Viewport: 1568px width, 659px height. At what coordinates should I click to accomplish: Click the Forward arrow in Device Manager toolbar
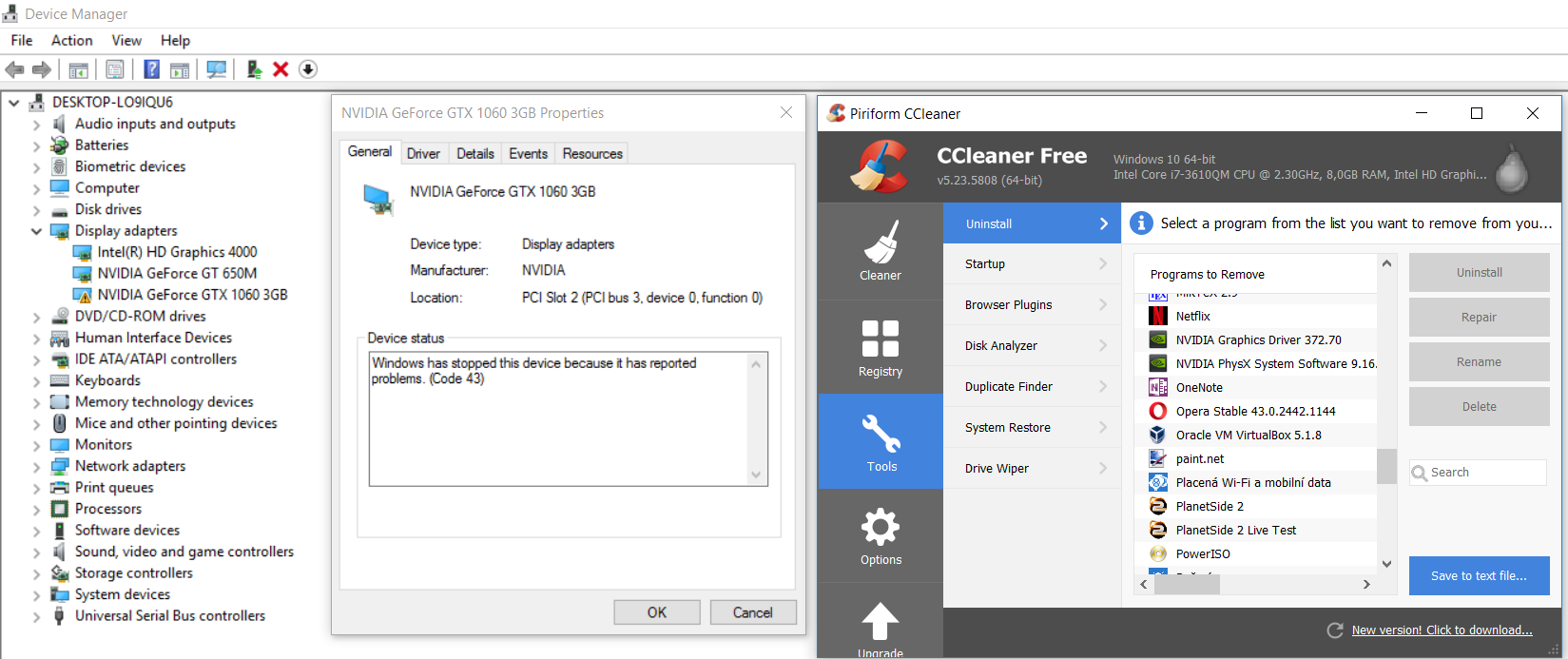(42, 69)
